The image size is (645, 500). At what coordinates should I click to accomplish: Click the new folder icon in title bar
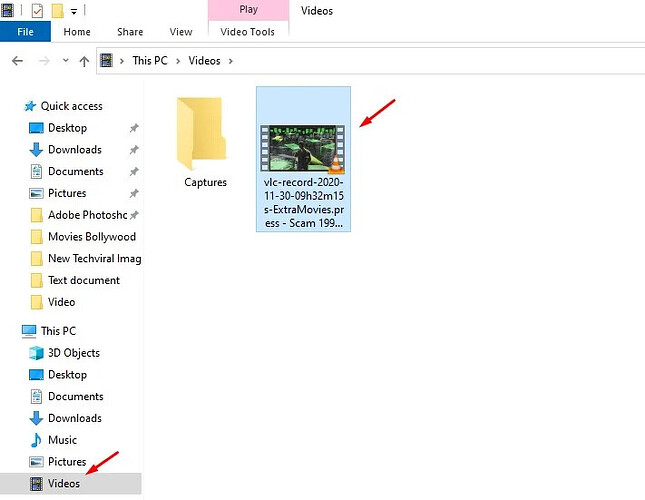(58, 11)
